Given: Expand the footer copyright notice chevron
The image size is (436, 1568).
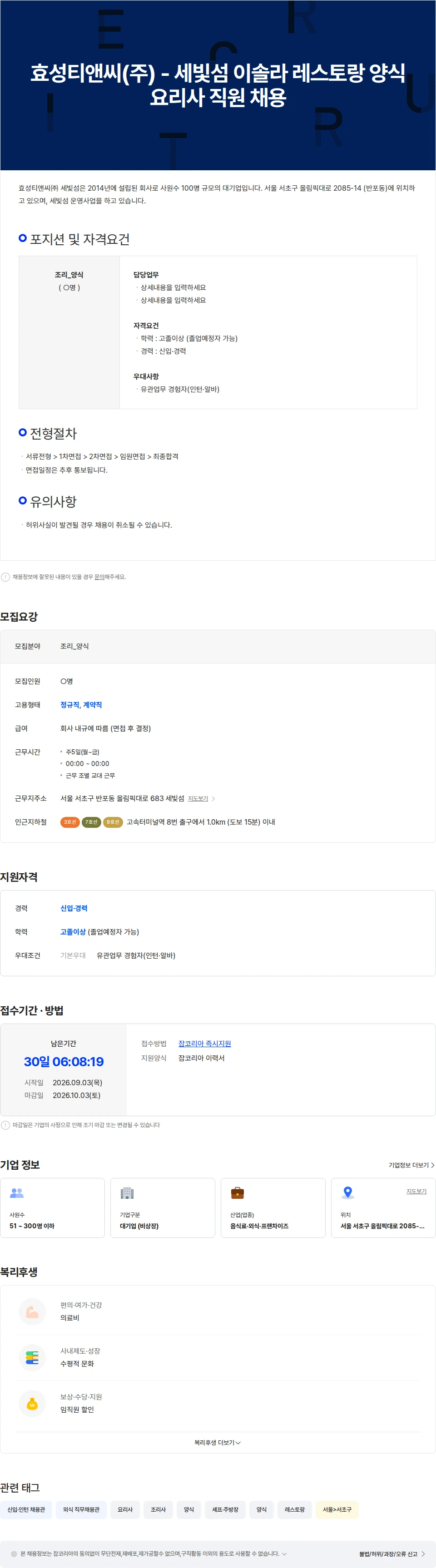Looking at the screenshot, I should [284, 1553].
